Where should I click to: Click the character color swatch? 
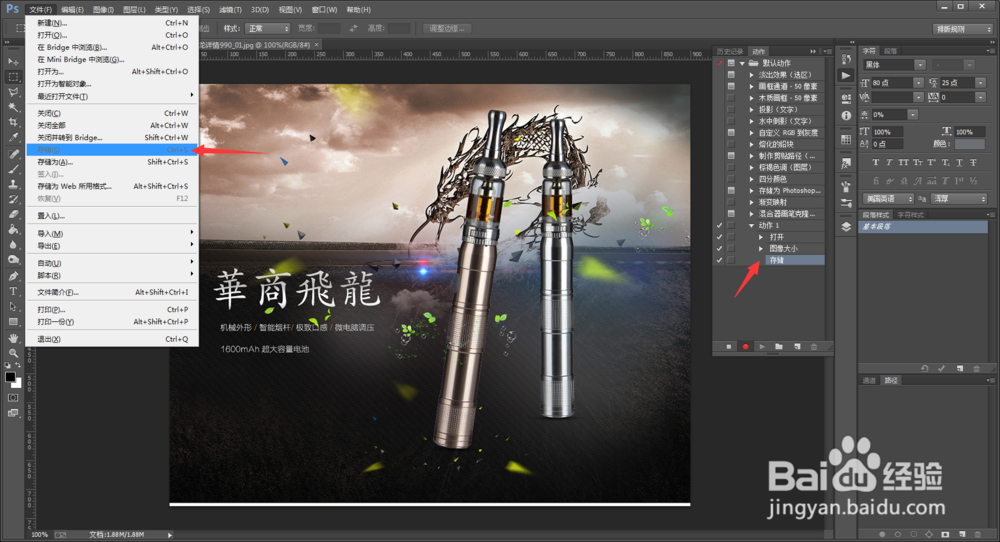point(970,144)
